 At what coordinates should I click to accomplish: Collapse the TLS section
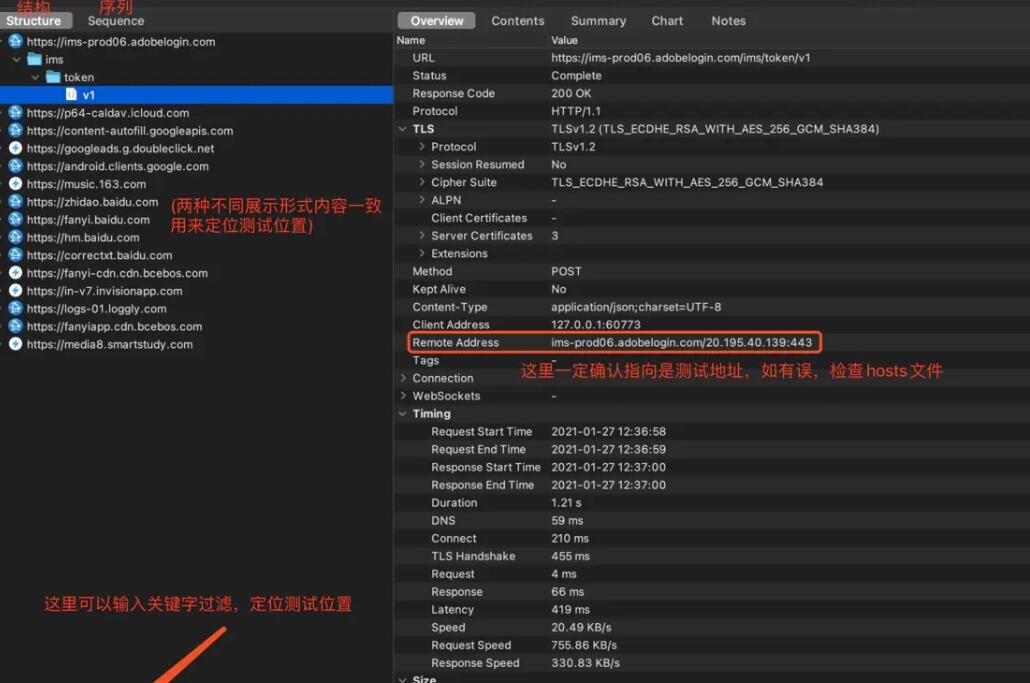pyautogui.click(x=403, y=129)
